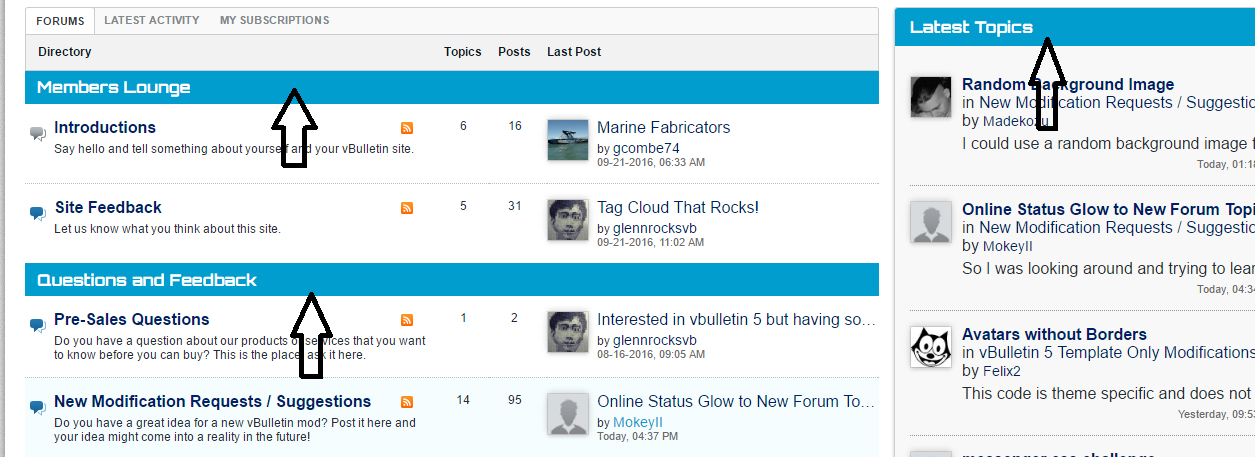The width and height of the screenshot is (1255, 457).
Task: Open the Latest Activity tab
Action: click(x=152, y=20)
